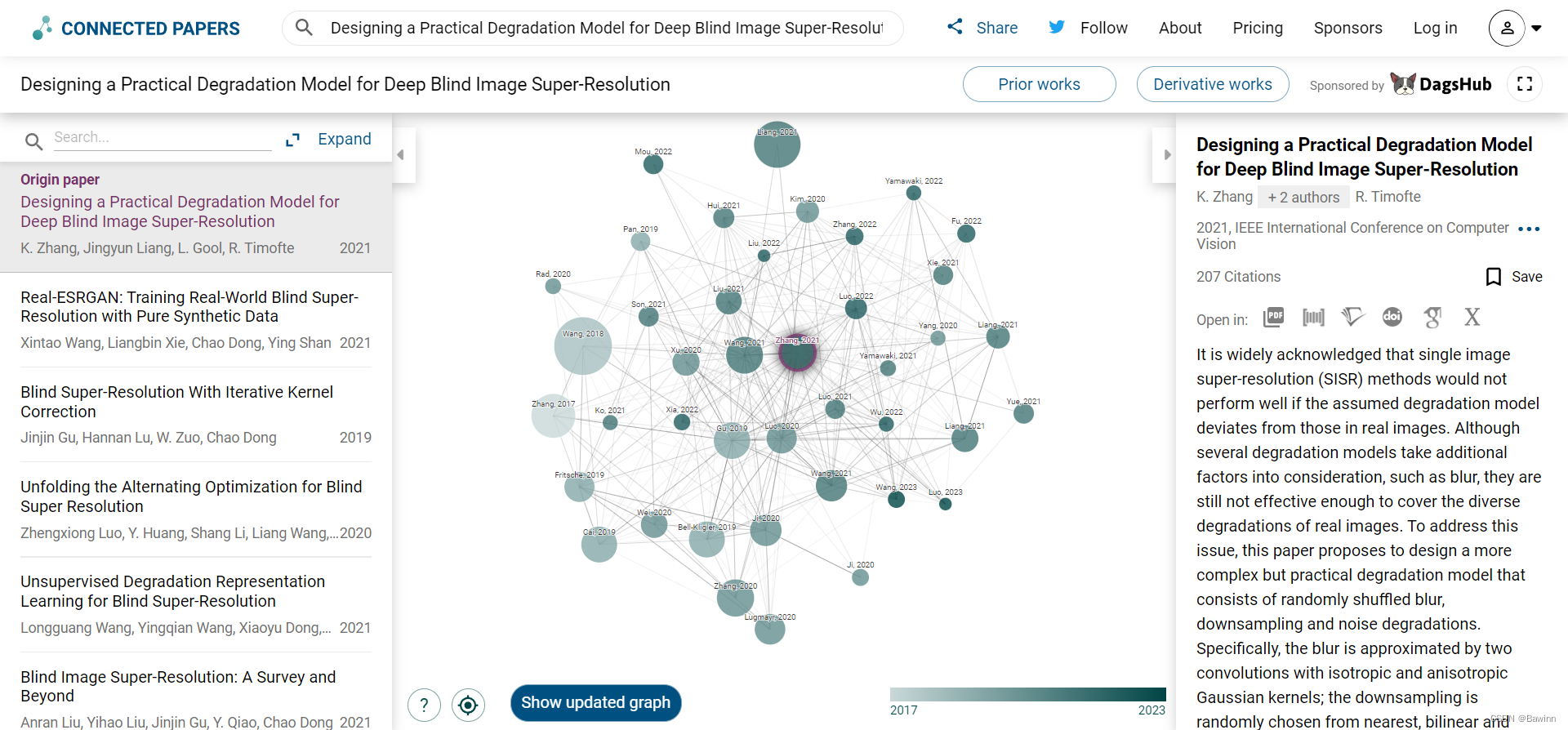Expand the '+ 2 authors' list
The width and height of the screenshot is (1568, 730).
[x=1303, y=197]
